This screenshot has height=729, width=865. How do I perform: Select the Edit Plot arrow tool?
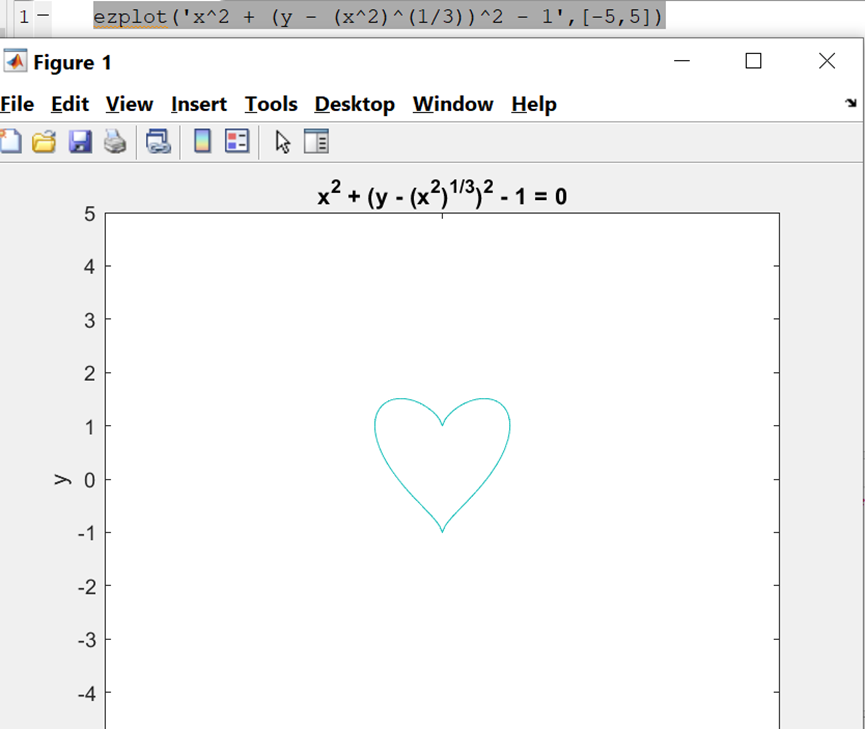pyautogui.click(x=282, y=142)
